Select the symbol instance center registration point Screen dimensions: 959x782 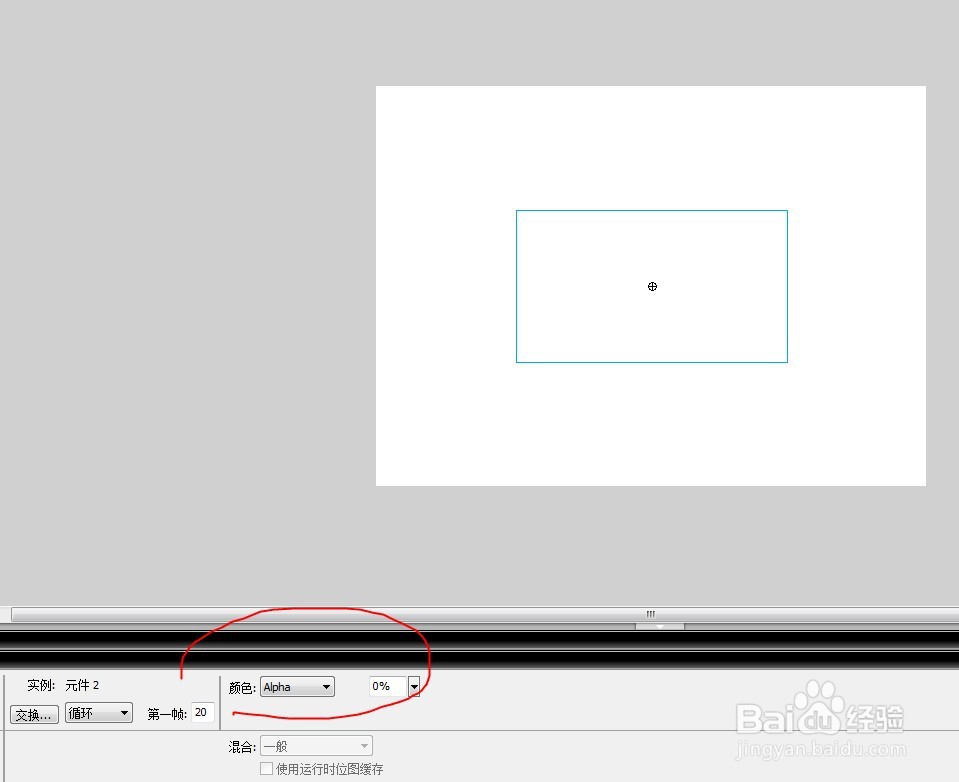(x=652, y=286)
